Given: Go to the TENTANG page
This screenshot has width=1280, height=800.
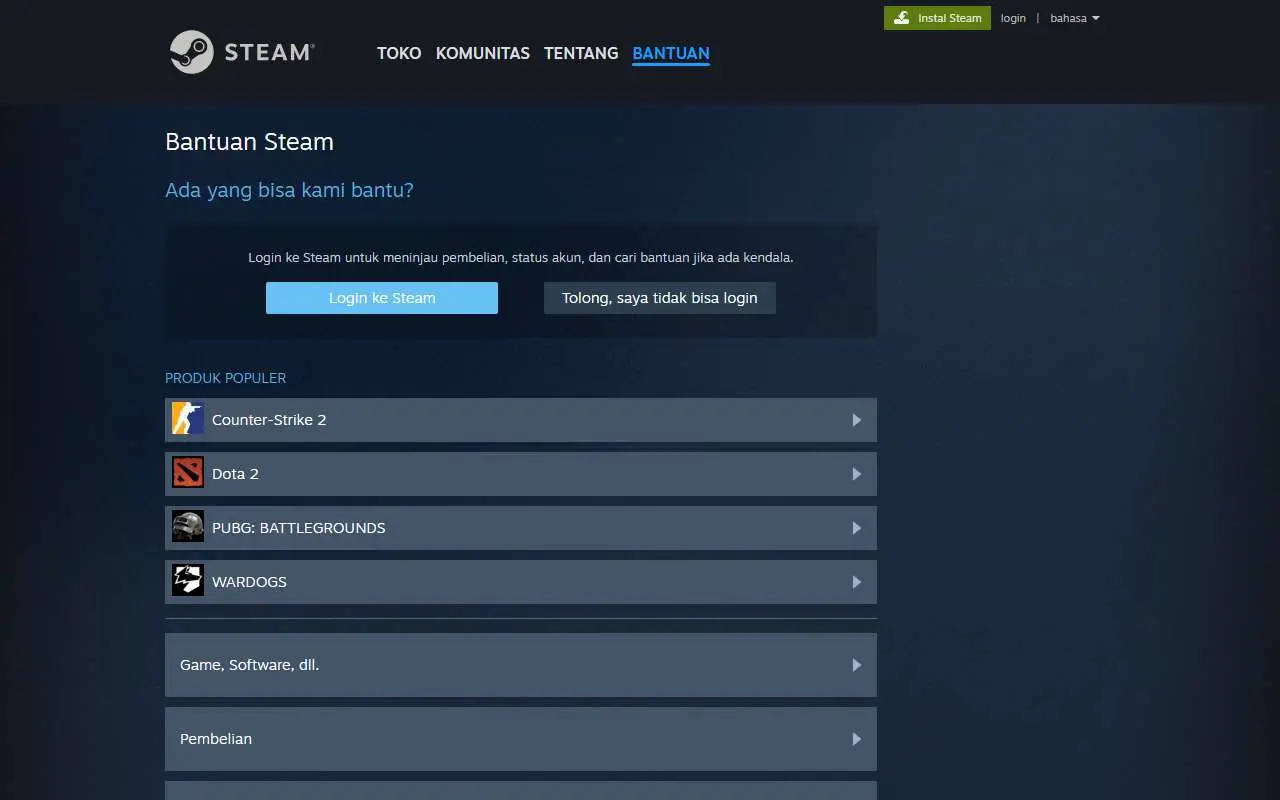Looking at the screenshot, I should [x=581, y=53].
